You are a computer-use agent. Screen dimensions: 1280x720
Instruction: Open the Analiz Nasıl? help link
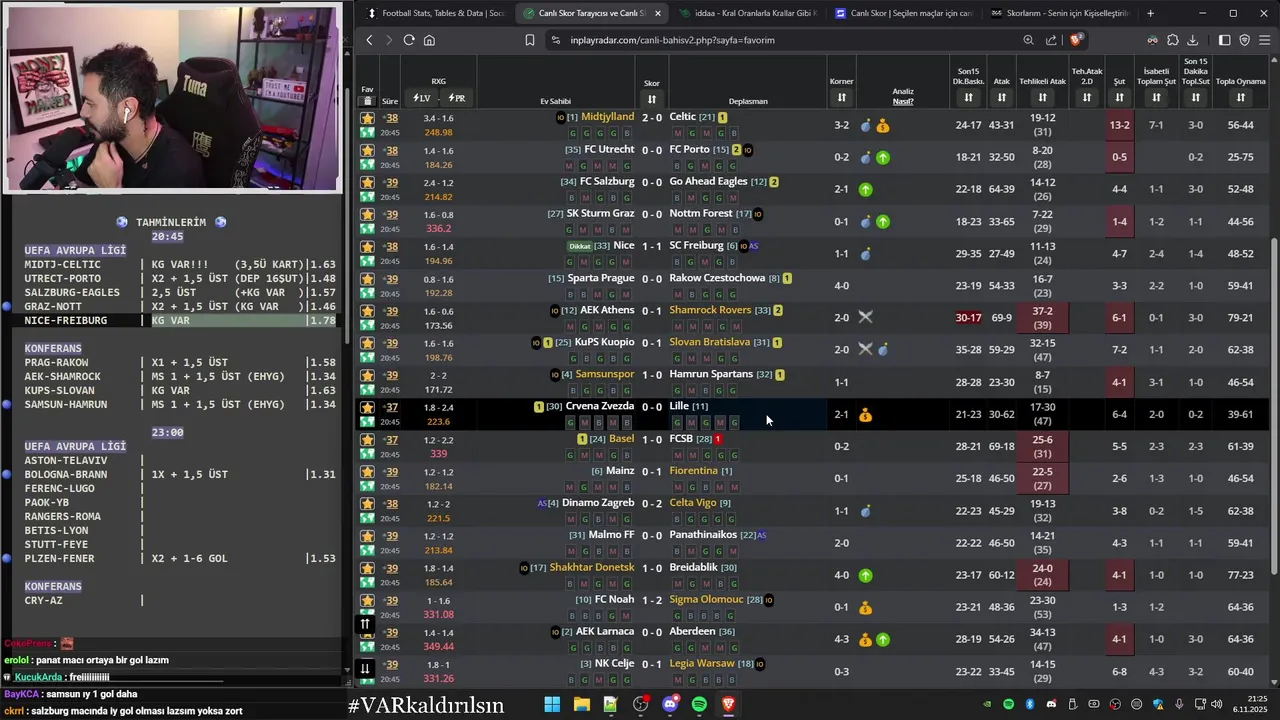(x=903, y=101)
